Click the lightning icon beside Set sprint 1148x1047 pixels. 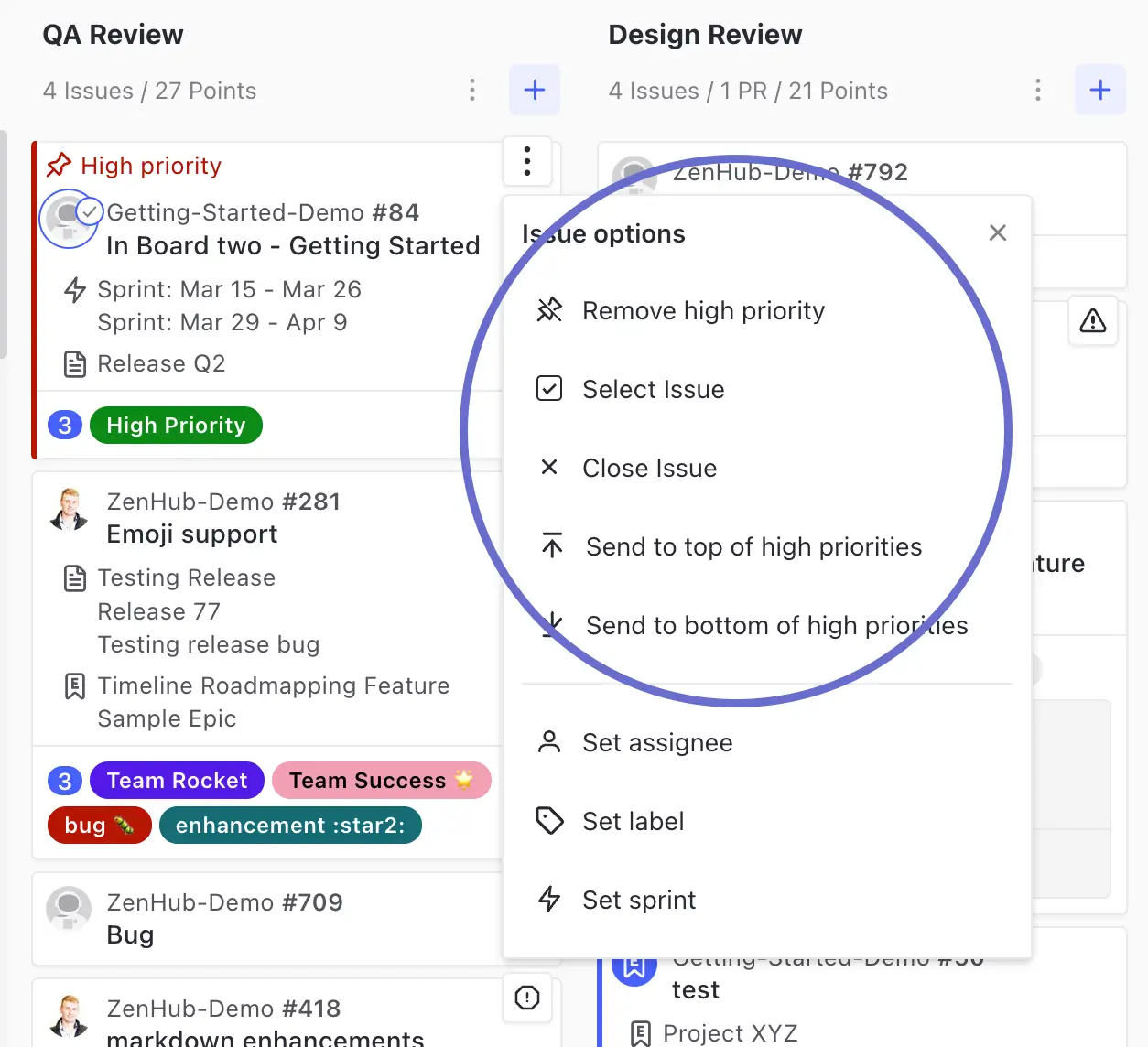(x=549, y=900)
